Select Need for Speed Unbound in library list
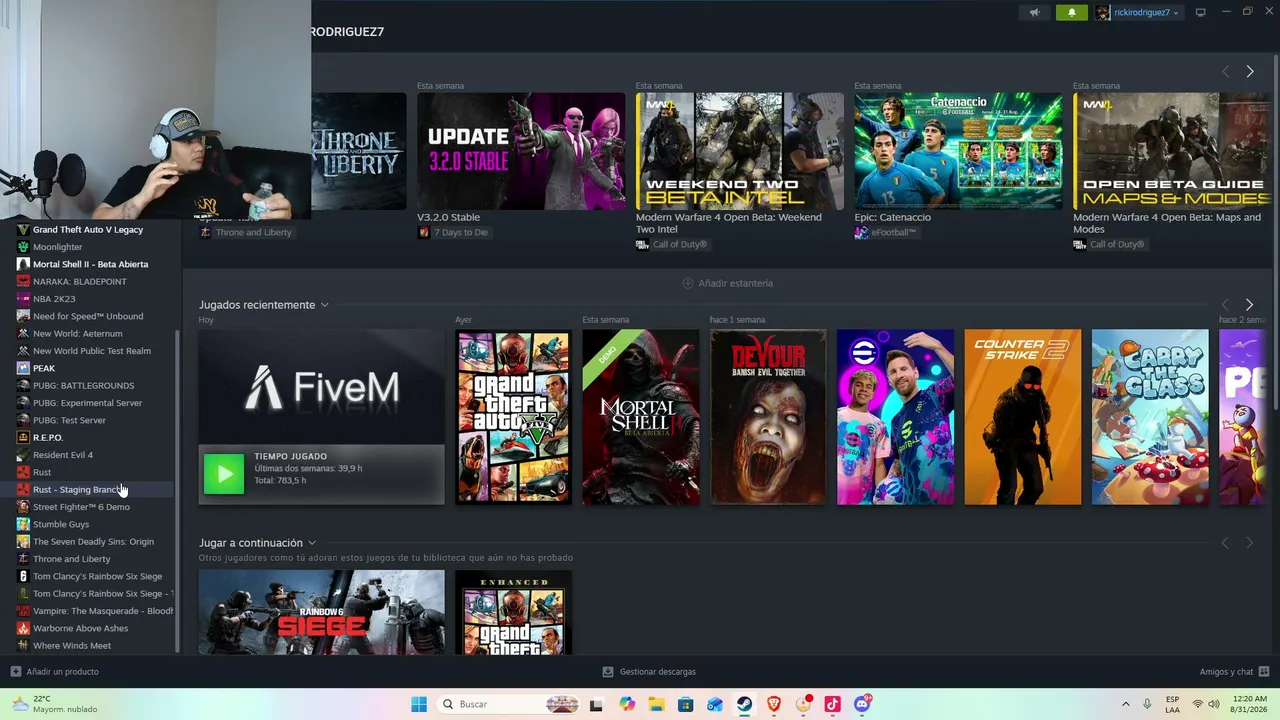The width and height of the screenshot is (1280, 720). tap(88, 316)
